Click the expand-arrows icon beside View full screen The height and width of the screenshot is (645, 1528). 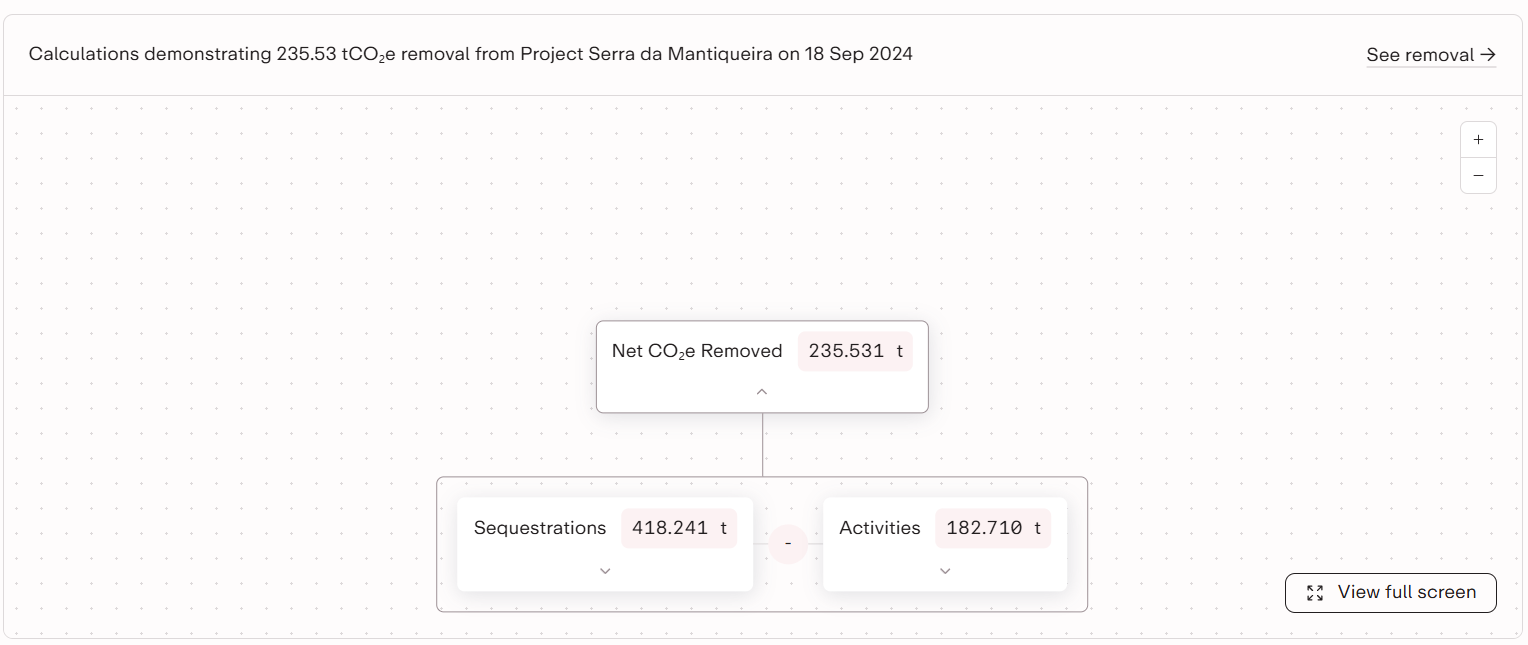coord(1315,593)
